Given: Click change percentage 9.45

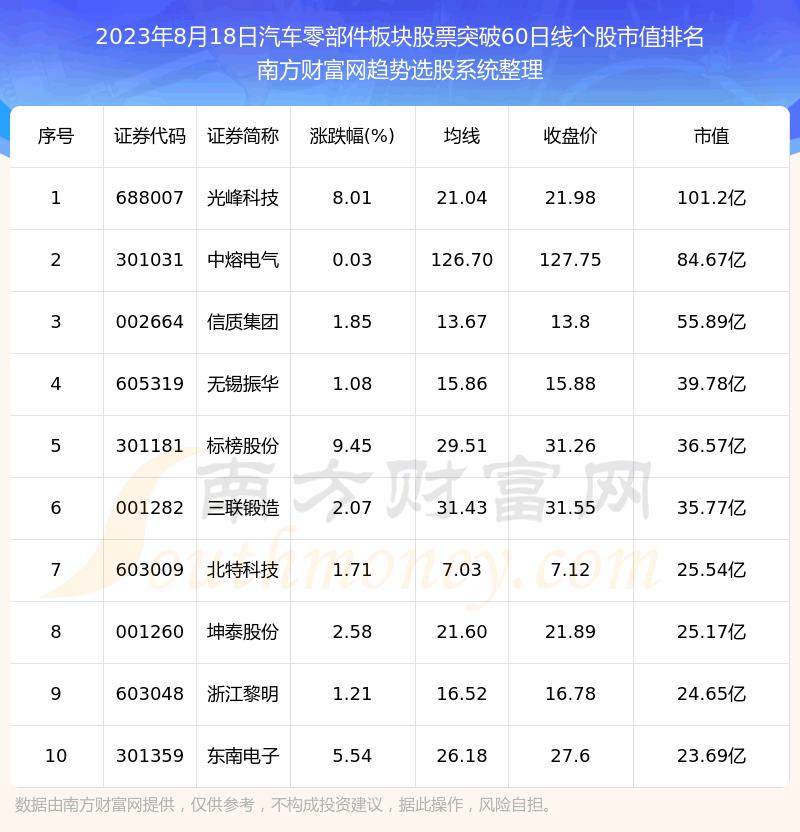Looking at the screenshot, I should coord(352,446).
